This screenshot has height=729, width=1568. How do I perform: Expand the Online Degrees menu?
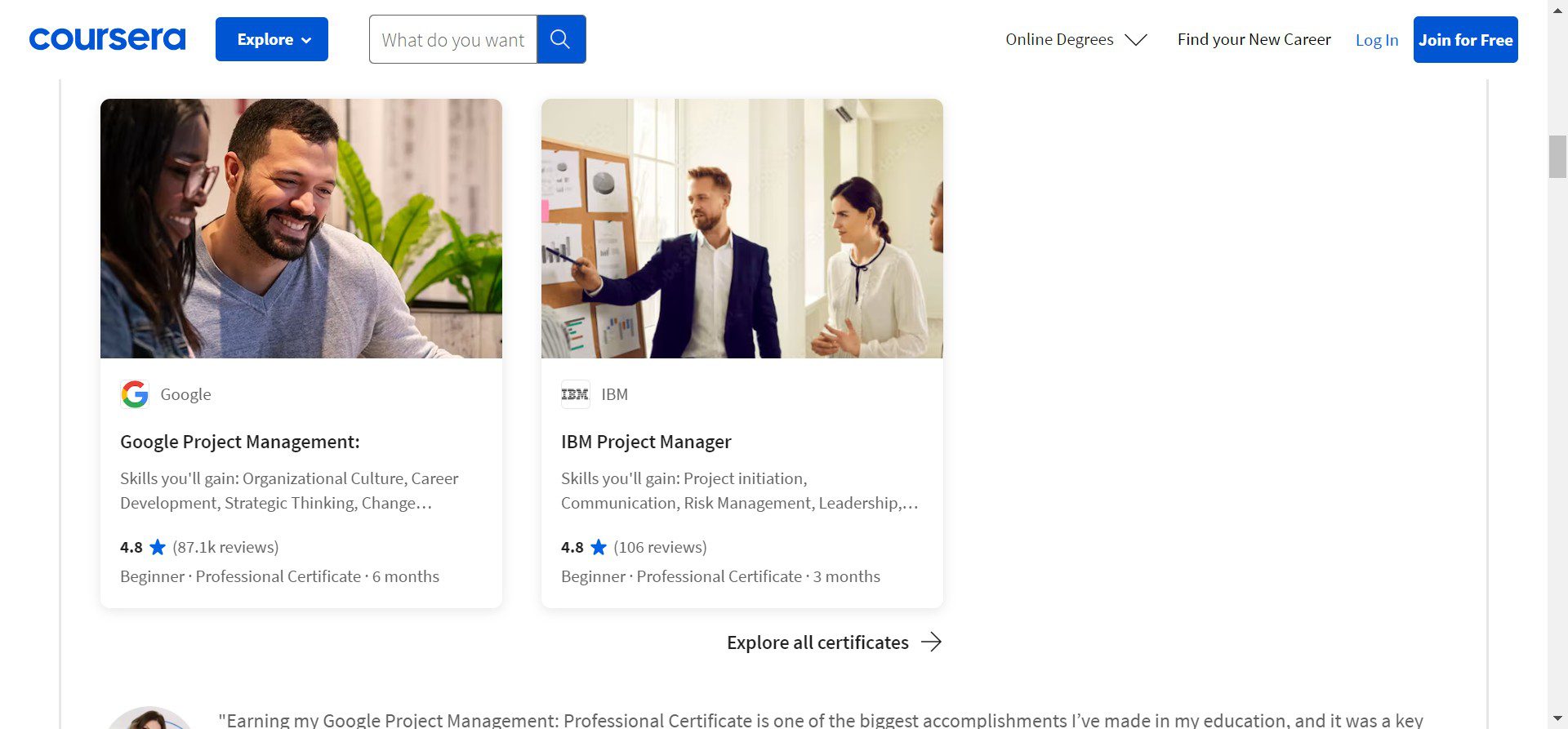(1059, 39)
